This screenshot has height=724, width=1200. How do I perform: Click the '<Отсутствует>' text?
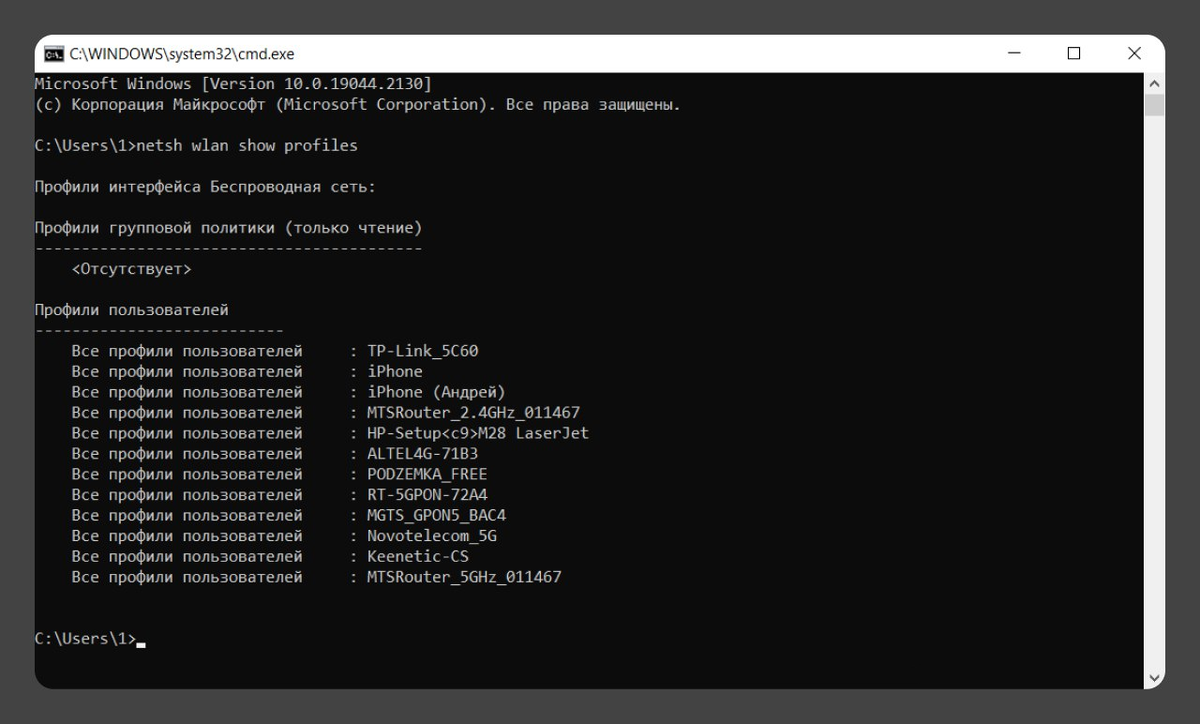(131, 269)
